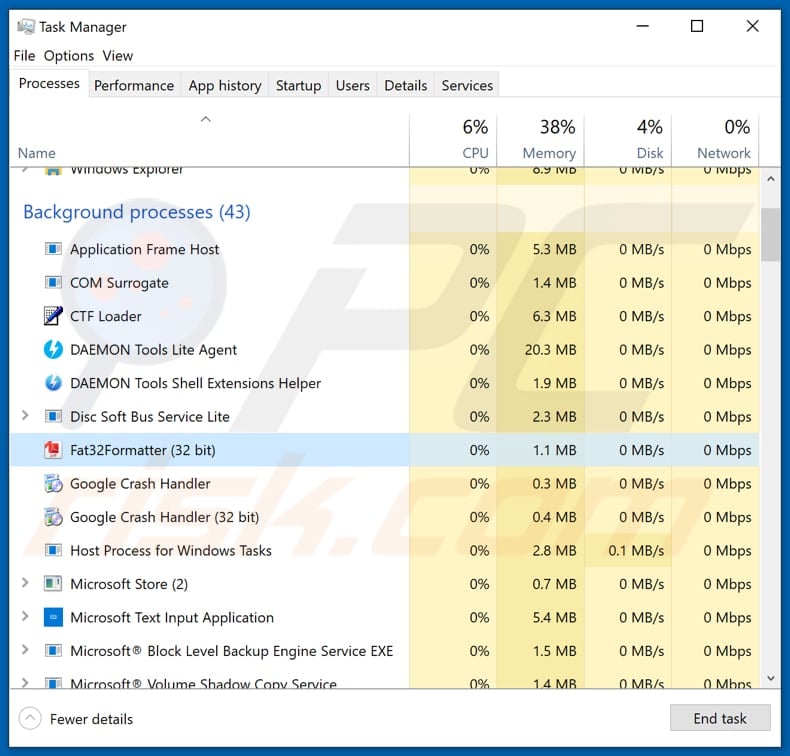Click the CTF Loader pen icon
Image resolution: width=790 pixels, height=756 pixels.
tap(53, 316)
